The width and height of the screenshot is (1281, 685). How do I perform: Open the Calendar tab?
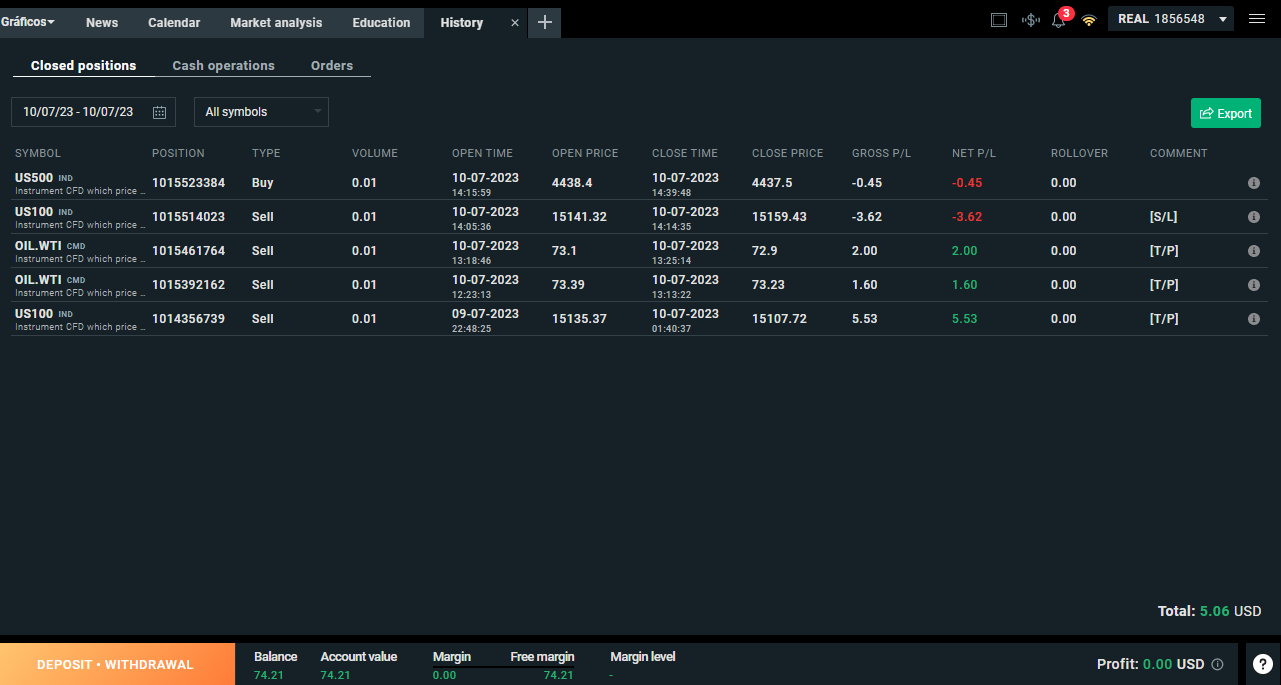174,22
